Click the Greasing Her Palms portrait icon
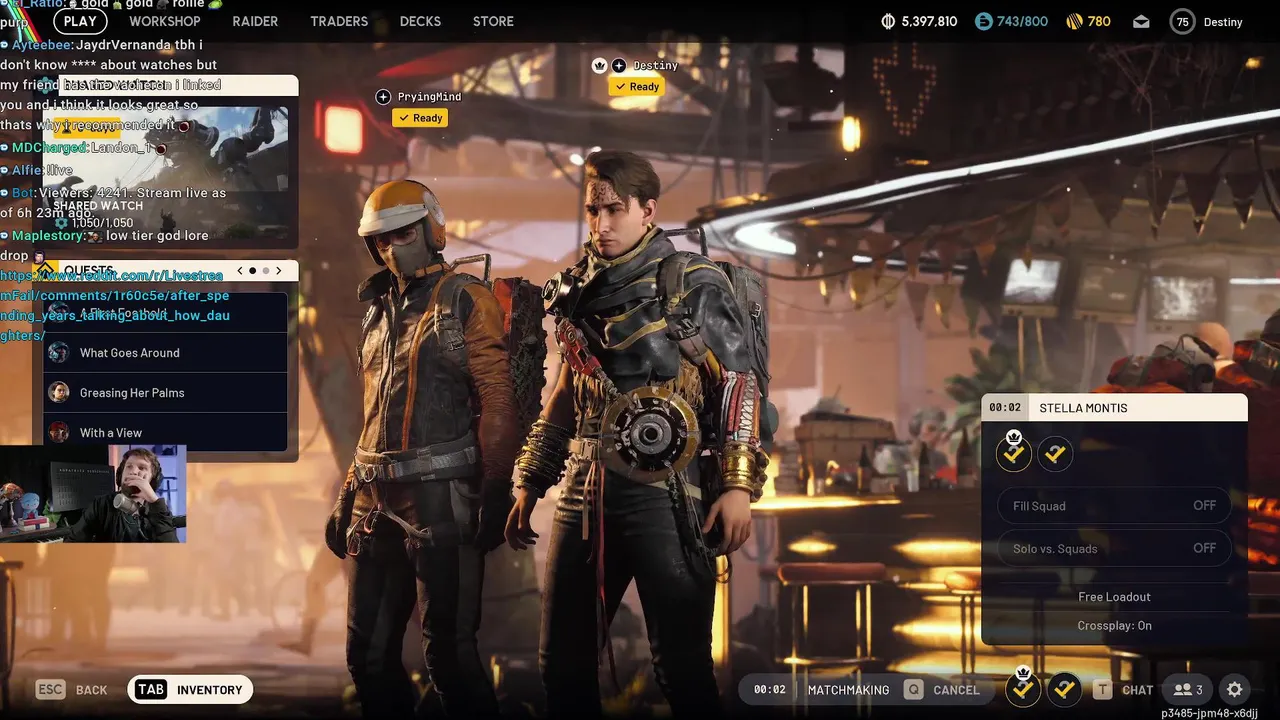 [60, 393]
